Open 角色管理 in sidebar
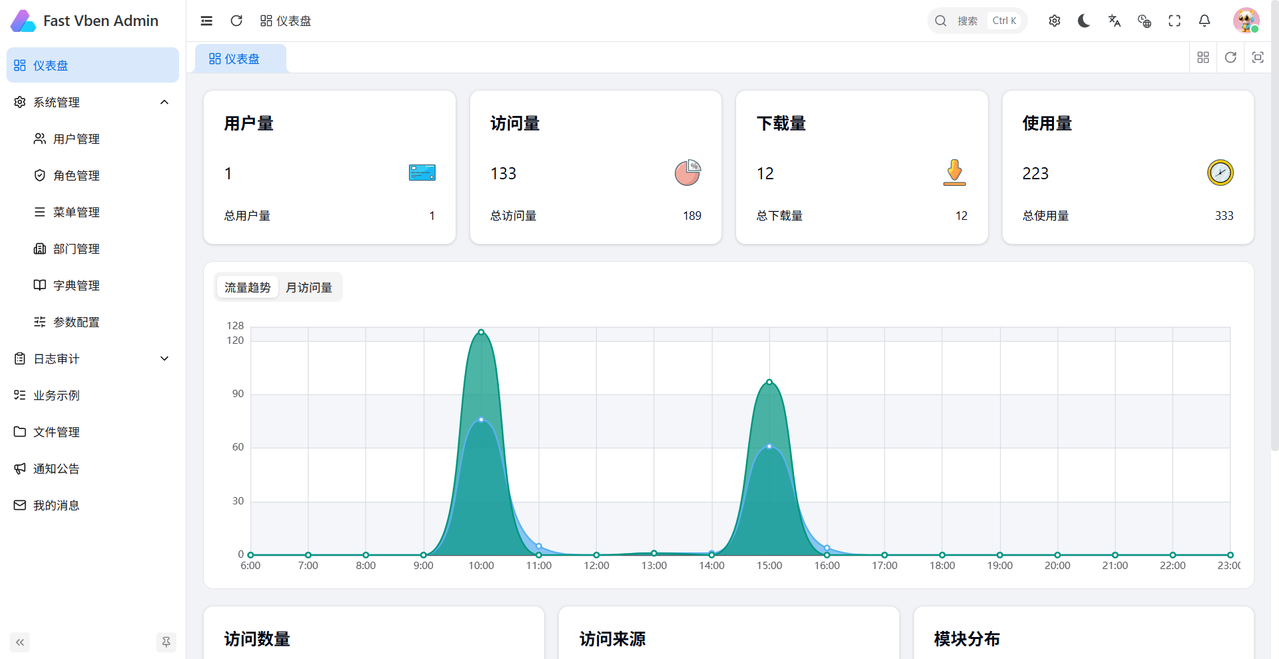The image size is (1279, 659). 93,175
